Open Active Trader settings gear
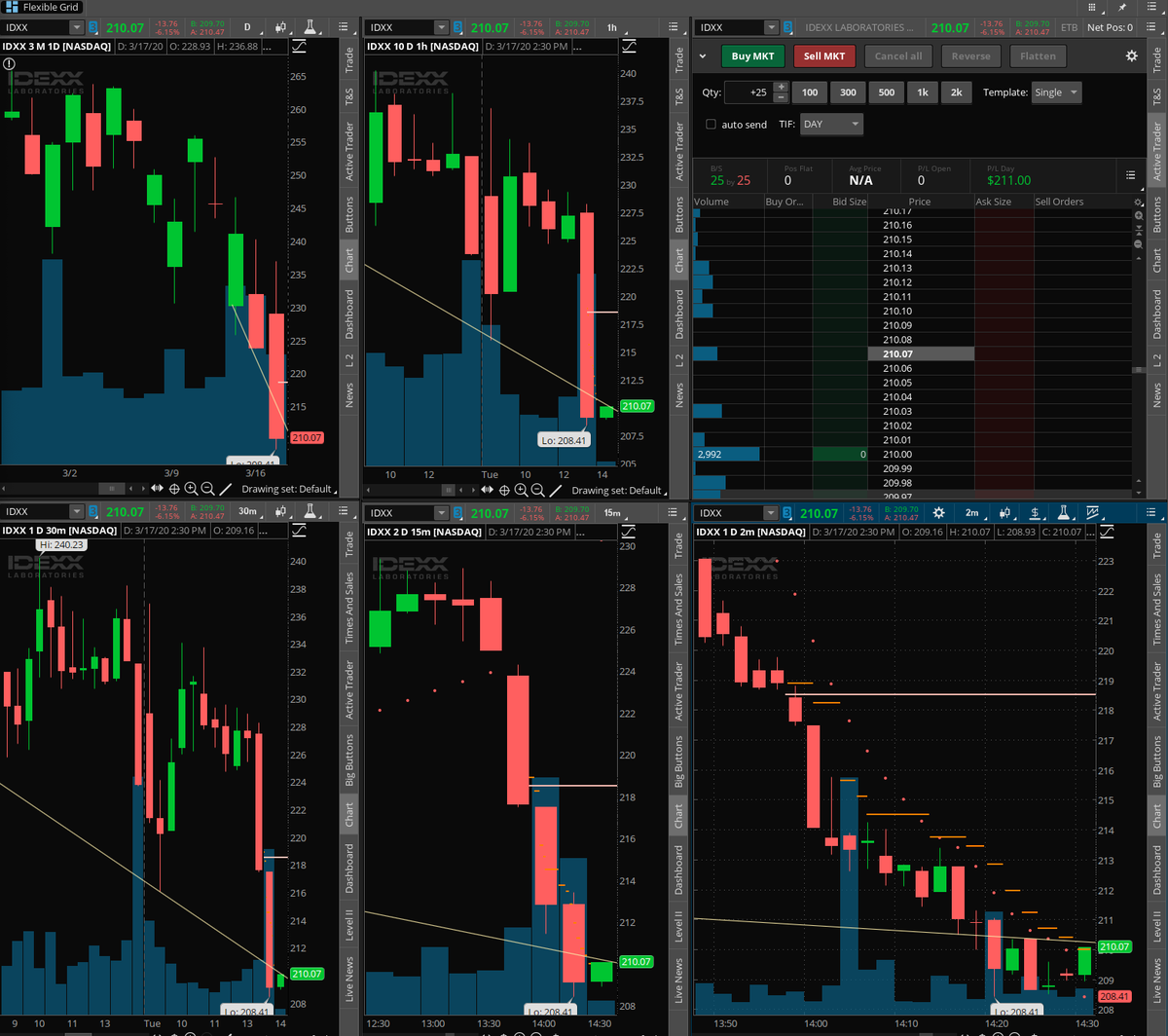Screen dimensions: 1168x1036 [x=1131, y=56]
